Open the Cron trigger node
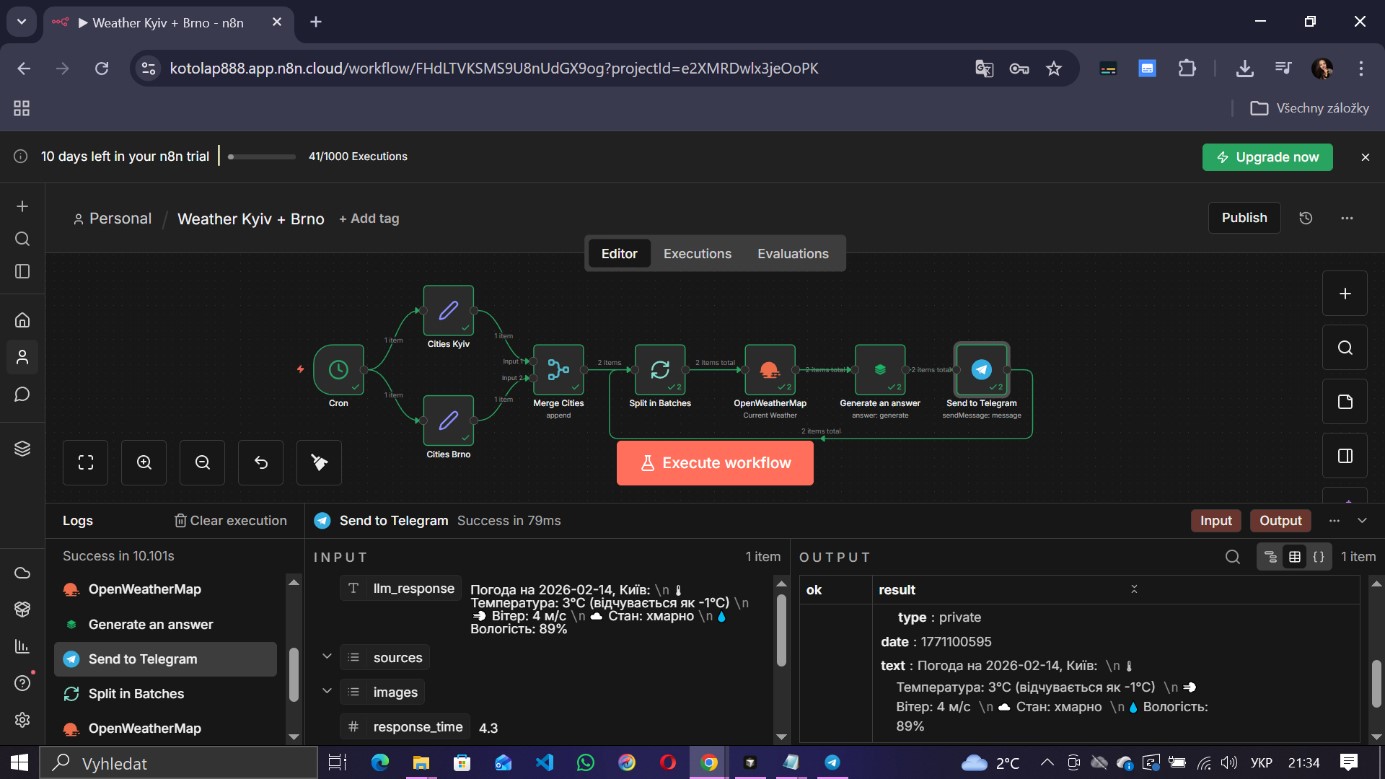The height and width of the screenshot is (779, 1385). (338, 370)
